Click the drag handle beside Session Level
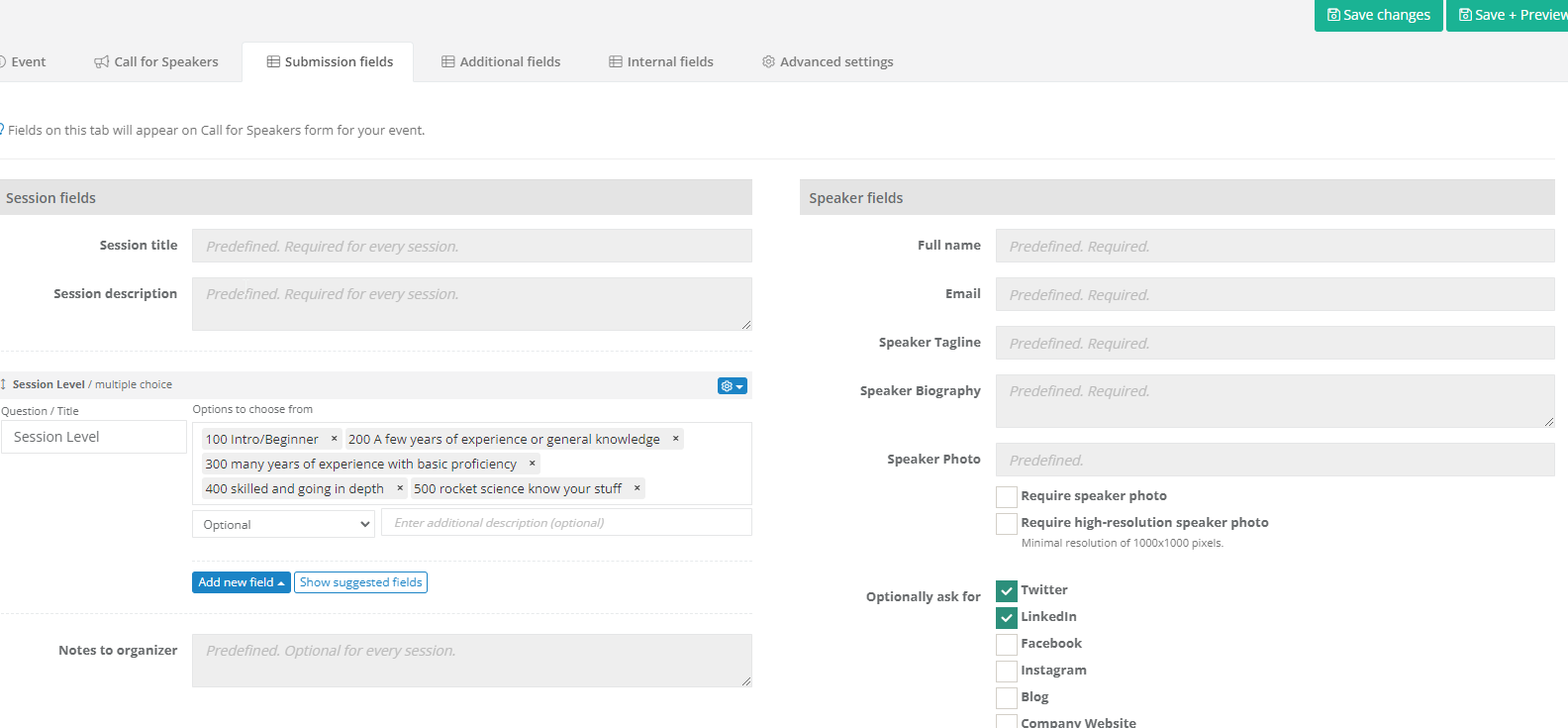 click(4, 384)
